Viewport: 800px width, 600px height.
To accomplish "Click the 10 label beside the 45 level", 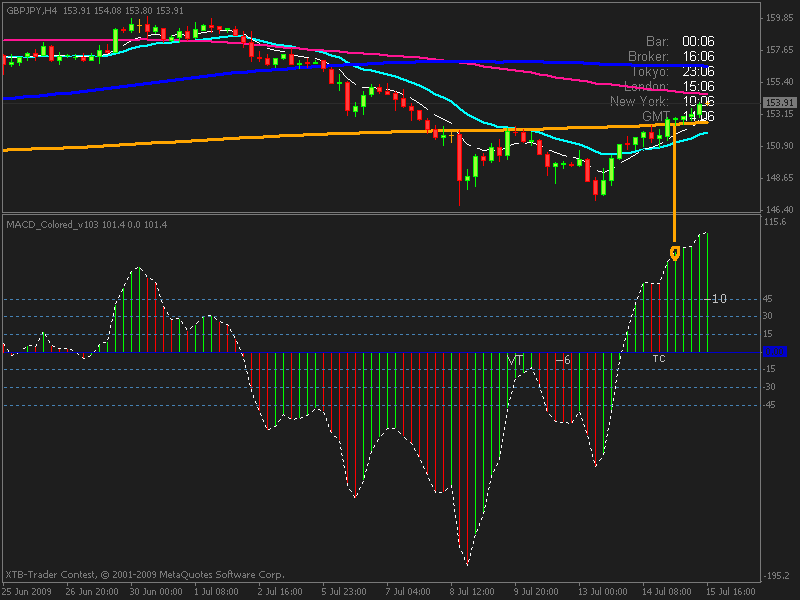I will pos(719,299).
